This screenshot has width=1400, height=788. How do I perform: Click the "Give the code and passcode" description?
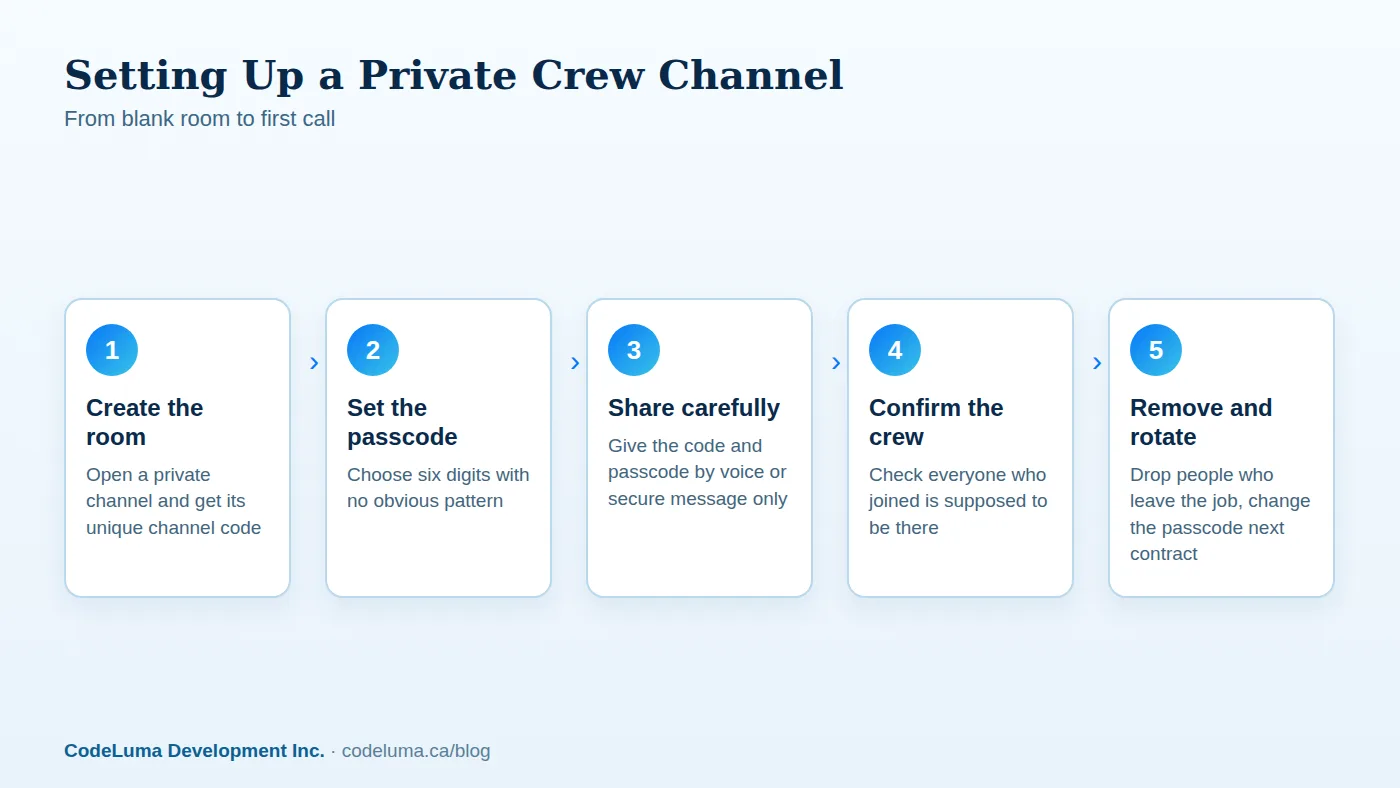tap(698, 472)
